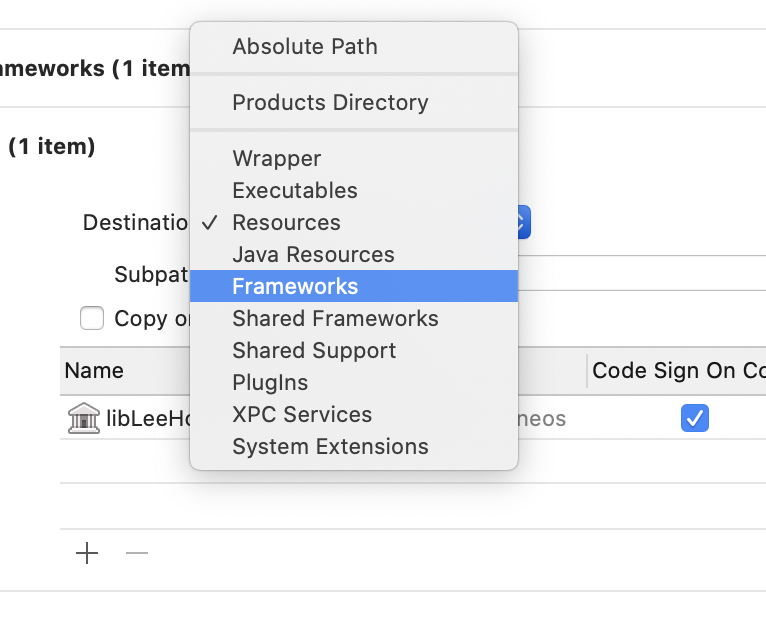Pick PlugIns as the destination
The width and height of the screenshot is (766, 630).
pos(270,382)
